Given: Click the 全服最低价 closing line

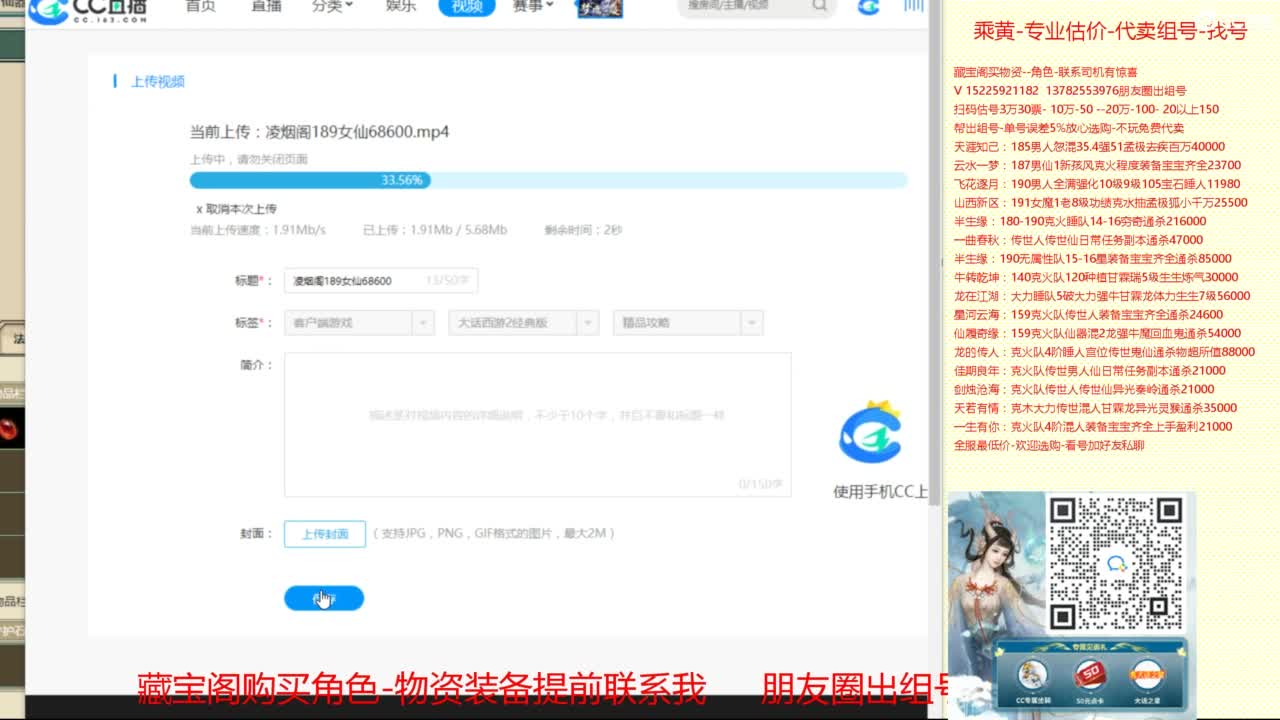Looking at the screenshot, I should [1049, 446].
